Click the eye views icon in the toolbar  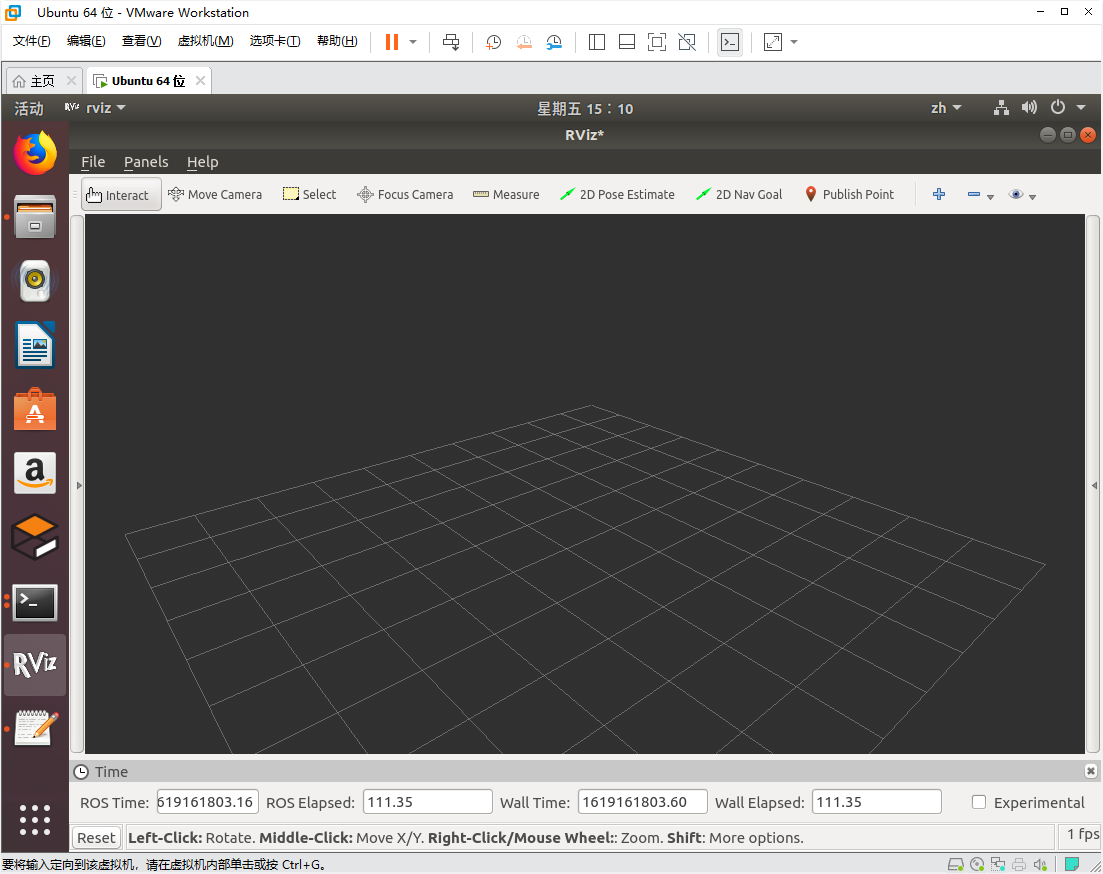click(1016, 194)
